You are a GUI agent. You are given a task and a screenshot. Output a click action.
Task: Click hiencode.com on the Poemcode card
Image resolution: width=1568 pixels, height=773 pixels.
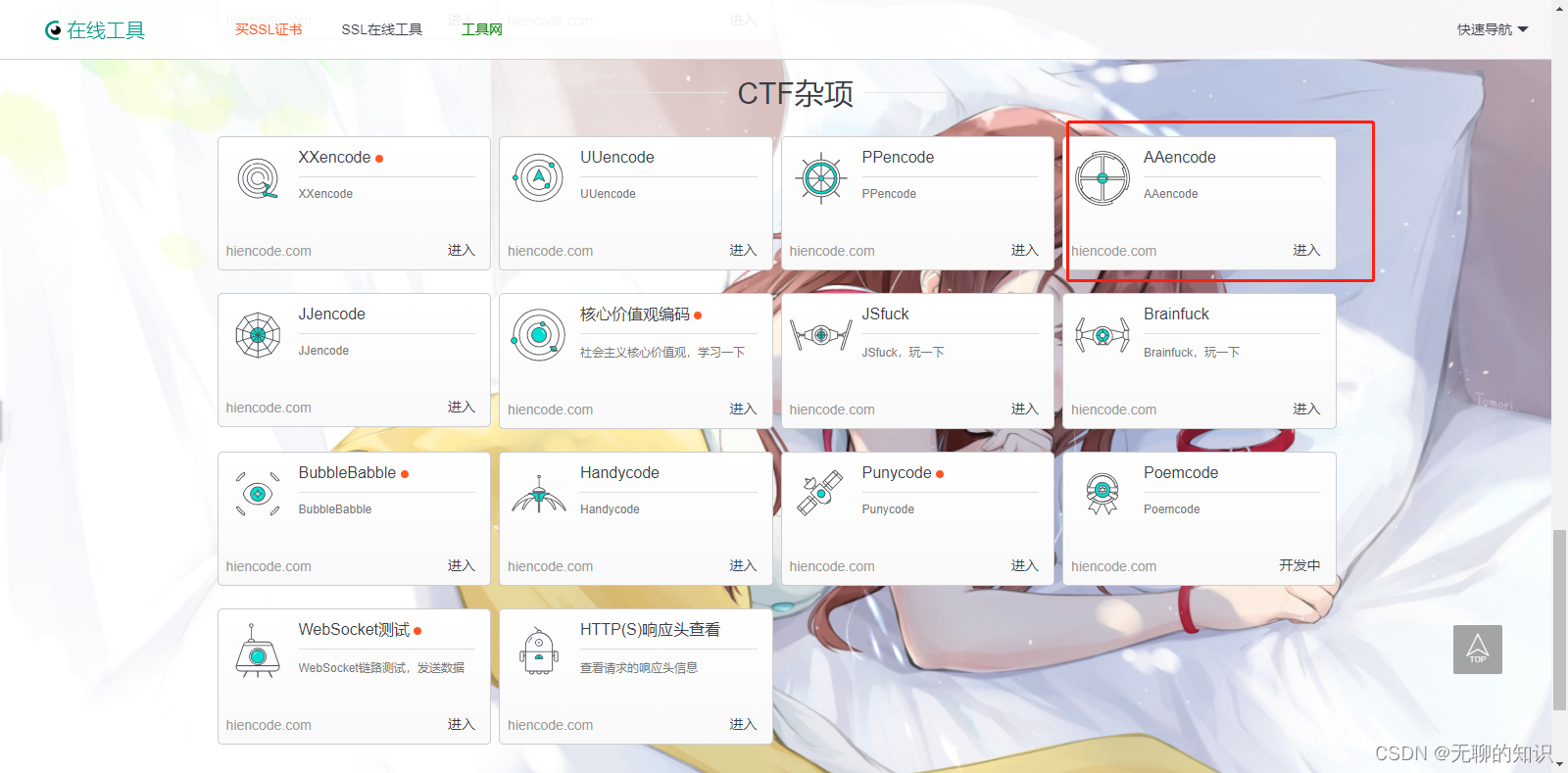(x=1113, y=566)
